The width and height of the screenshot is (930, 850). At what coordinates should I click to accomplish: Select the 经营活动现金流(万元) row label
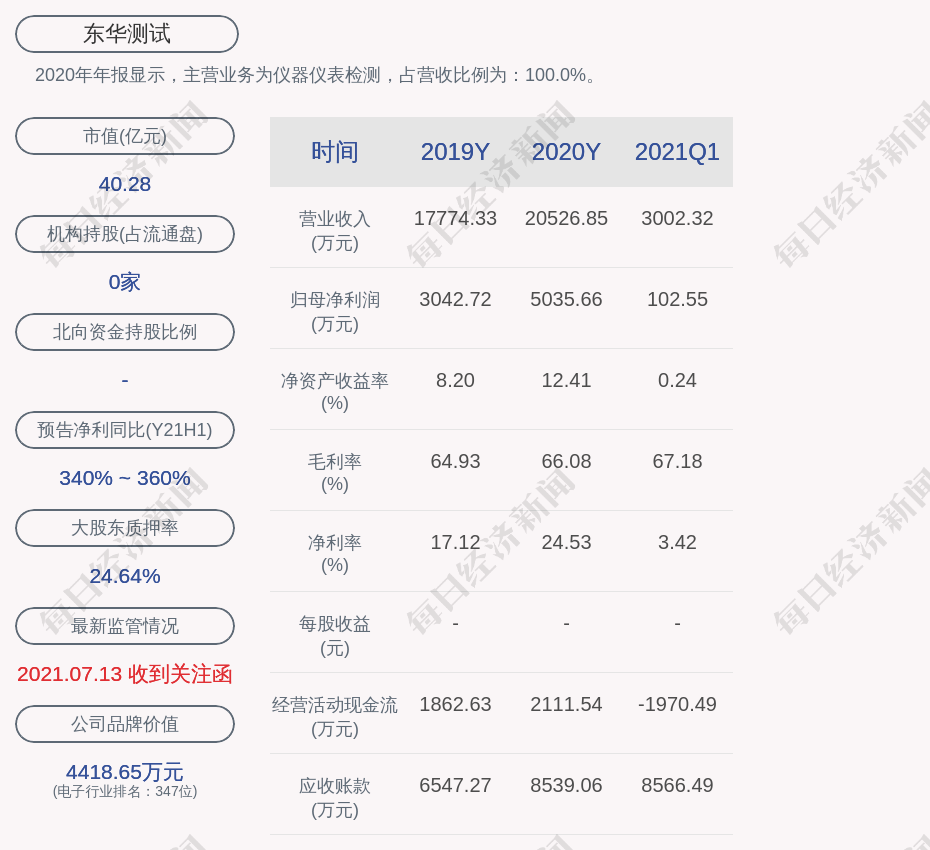click(x=335, y=717)
